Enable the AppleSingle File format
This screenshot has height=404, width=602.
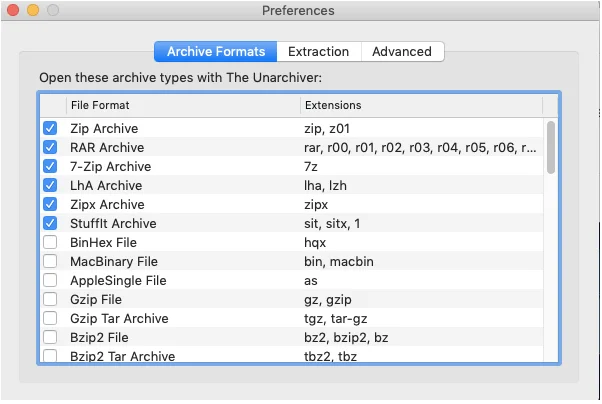50,281
